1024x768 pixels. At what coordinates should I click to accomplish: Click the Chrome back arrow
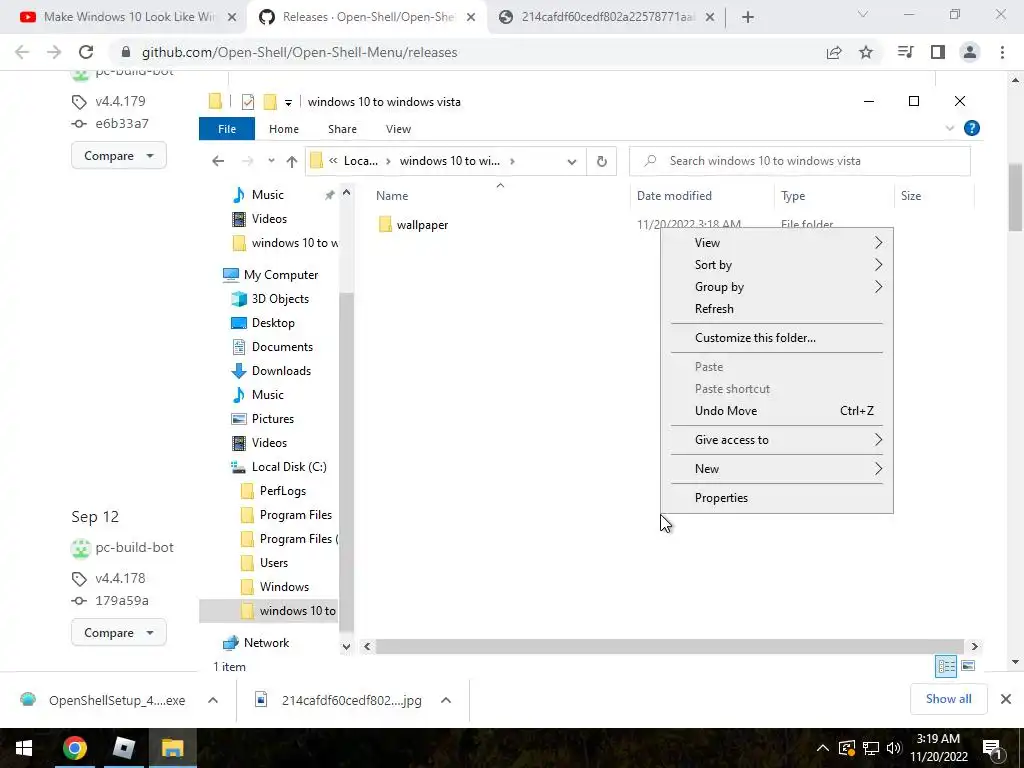[22, 52]
